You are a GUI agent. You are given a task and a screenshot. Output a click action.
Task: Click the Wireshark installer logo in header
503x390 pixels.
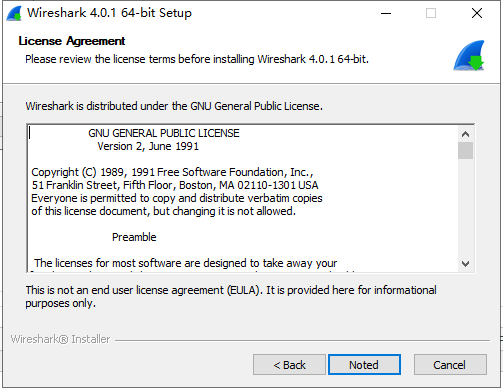(469, 55)
